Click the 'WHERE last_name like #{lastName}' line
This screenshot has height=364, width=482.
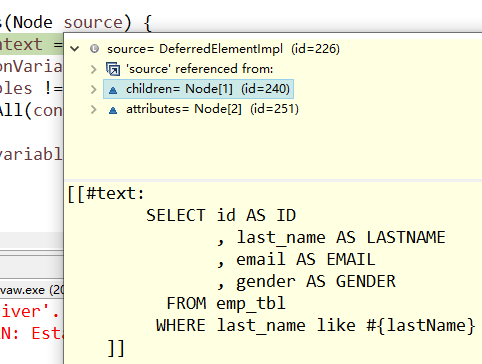click(x=316, y=325)
